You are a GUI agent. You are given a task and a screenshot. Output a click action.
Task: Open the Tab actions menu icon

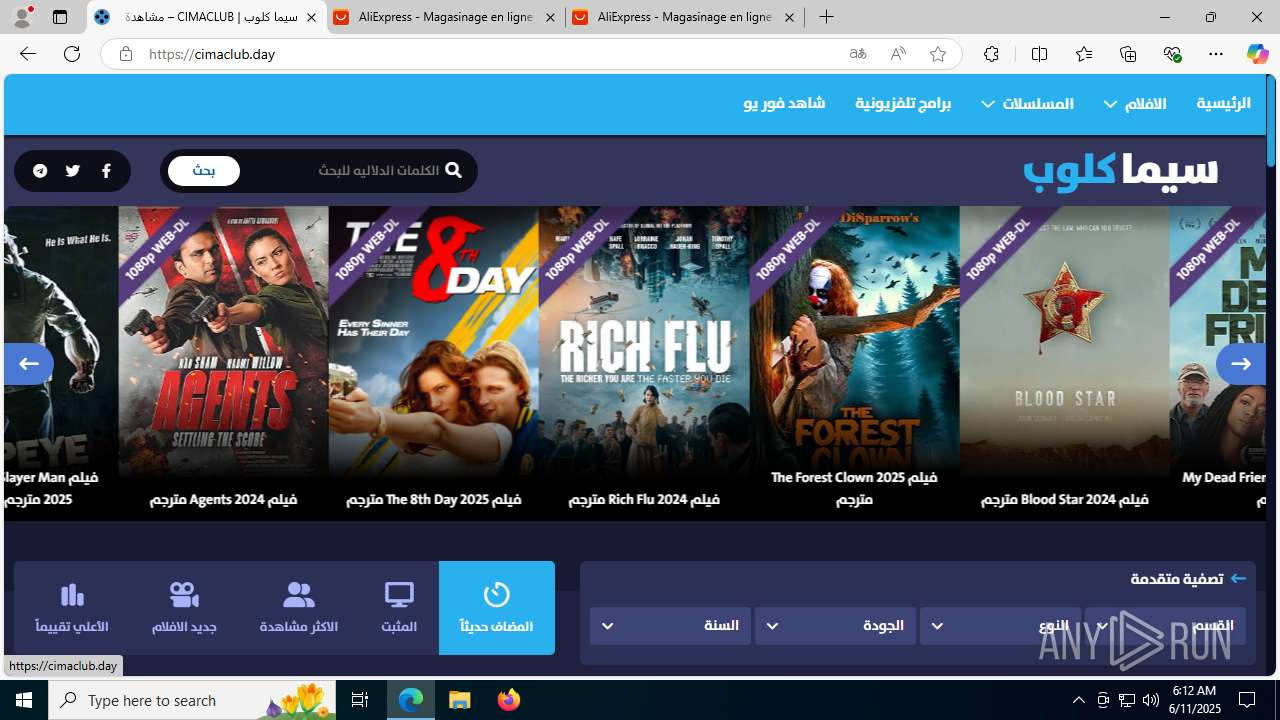click(x=60, y=17)
